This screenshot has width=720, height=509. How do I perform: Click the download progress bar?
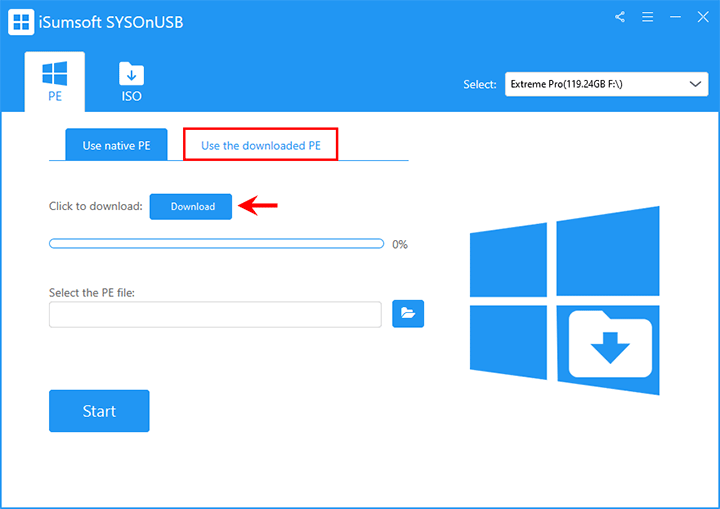tap(216, 243)
